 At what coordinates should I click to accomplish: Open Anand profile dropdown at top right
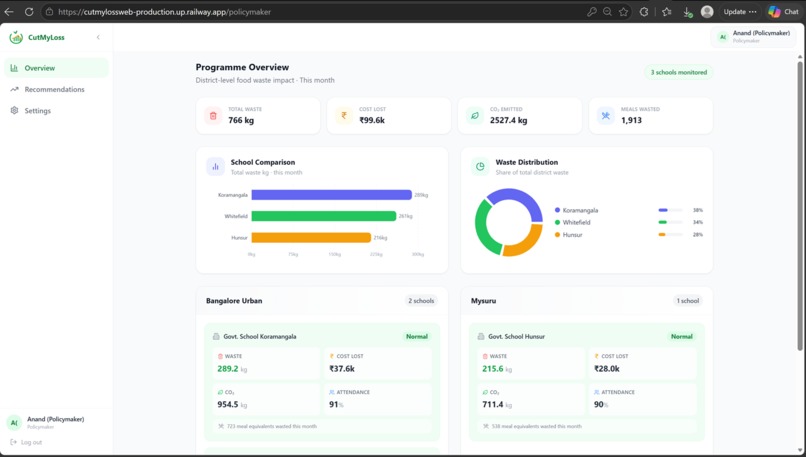coord(754,36)
